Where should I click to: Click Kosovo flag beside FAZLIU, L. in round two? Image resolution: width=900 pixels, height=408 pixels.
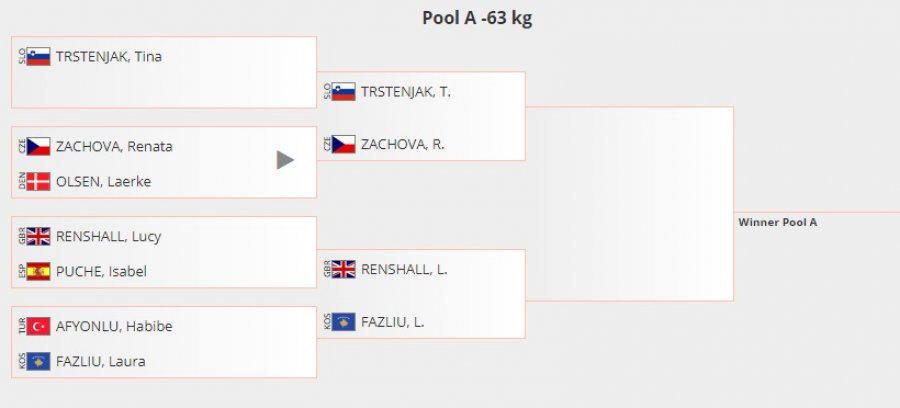tap(343, 322)
